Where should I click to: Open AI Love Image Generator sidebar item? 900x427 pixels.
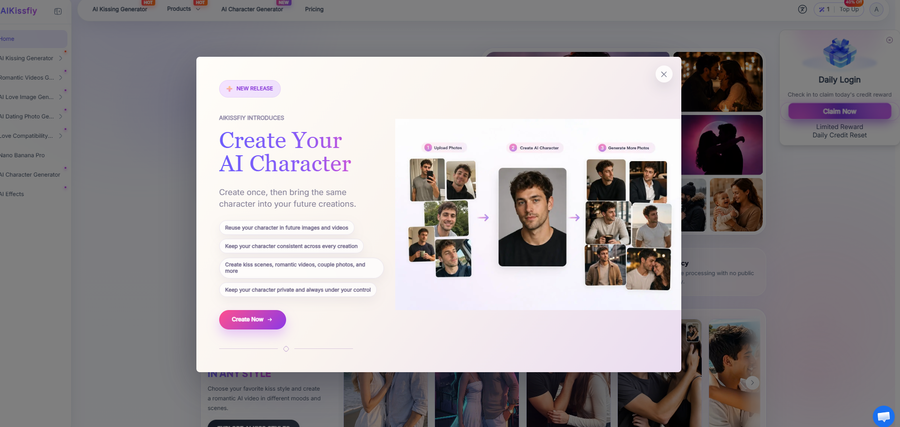point(26,97)
